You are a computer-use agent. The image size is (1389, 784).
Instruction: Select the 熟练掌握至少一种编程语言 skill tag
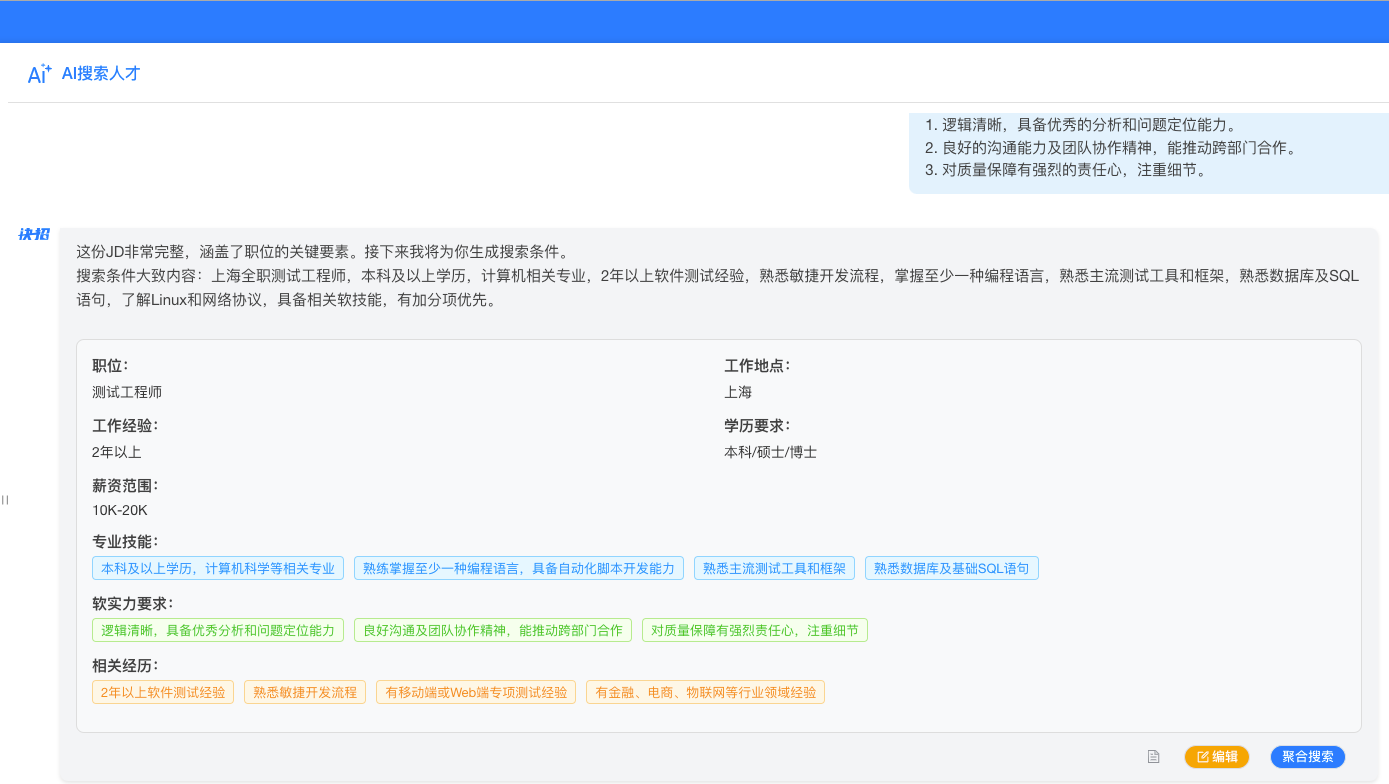518,567
